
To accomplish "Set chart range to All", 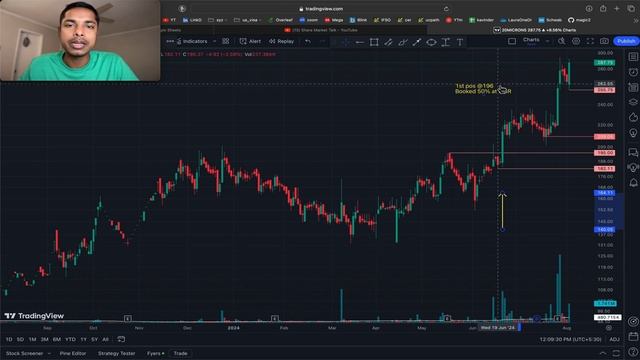I will [x=105, y=340].
